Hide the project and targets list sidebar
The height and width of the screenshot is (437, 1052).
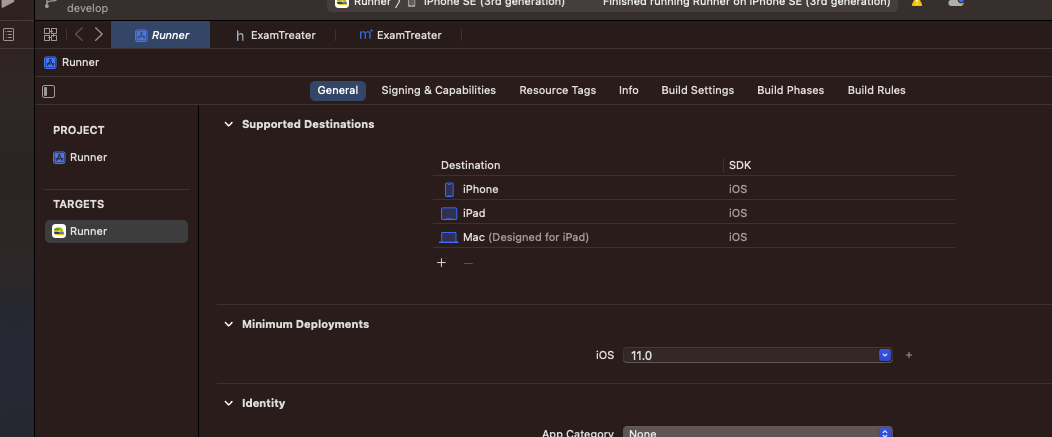pyautogui.click(x=48, y=91)
